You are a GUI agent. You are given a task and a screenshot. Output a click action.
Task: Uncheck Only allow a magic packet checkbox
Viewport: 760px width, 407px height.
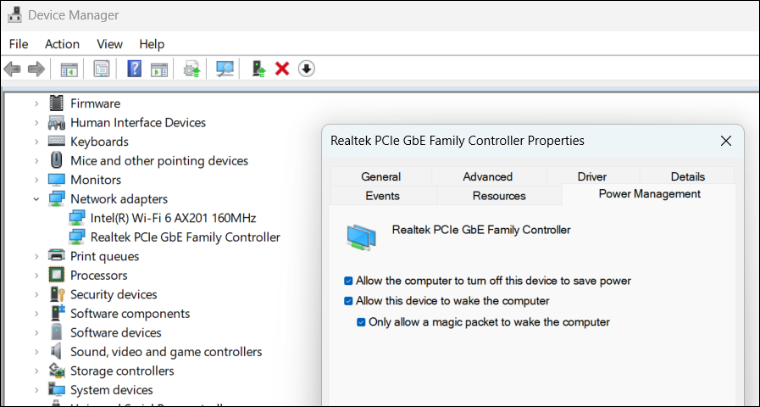(x=361, y=322)
